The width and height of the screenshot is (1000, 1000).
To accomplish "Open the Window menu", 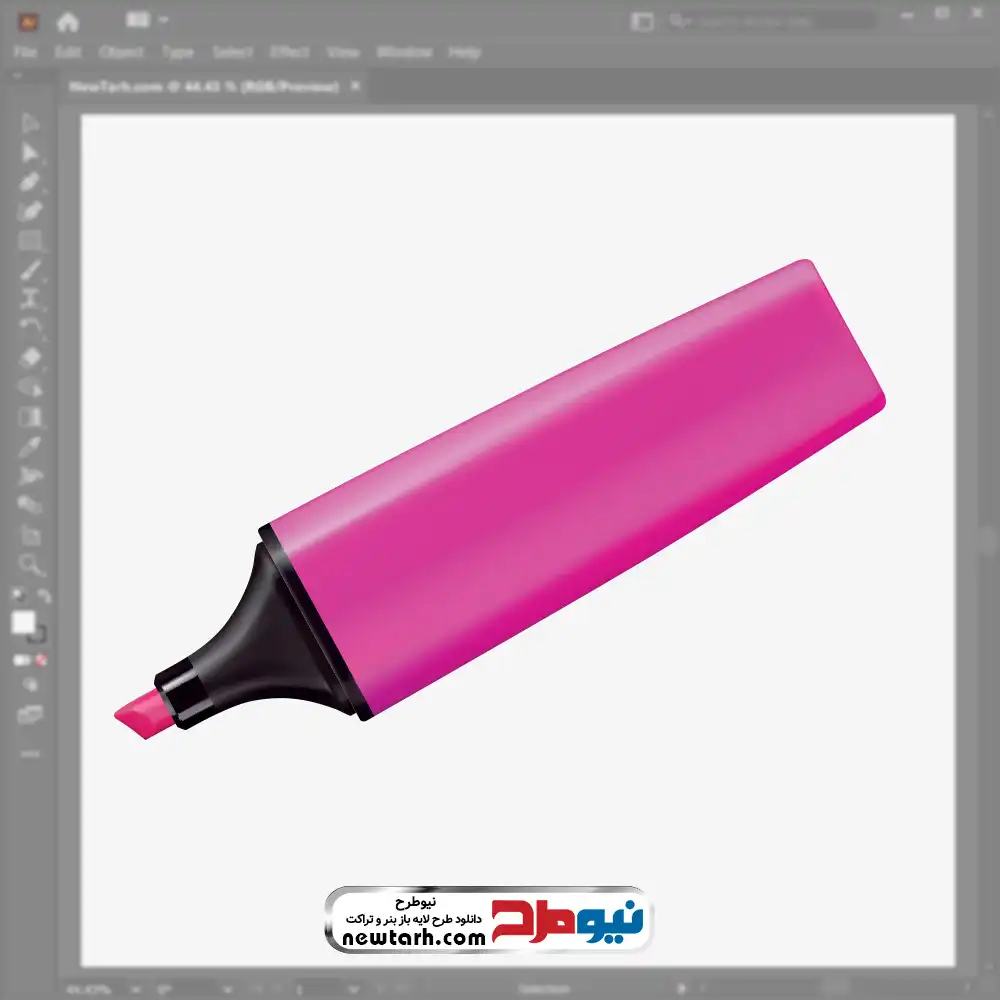I will (404, 52).
